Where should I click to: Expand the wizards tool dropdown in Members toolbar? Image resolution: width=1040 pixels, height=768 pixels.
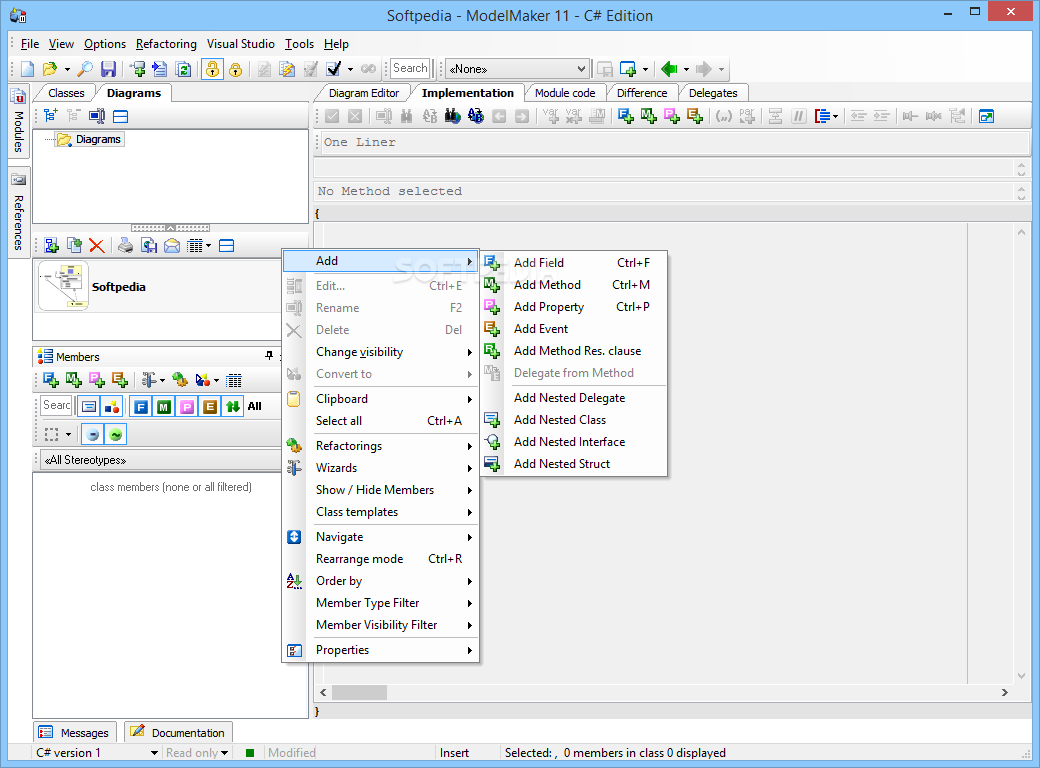pos(162,380)
